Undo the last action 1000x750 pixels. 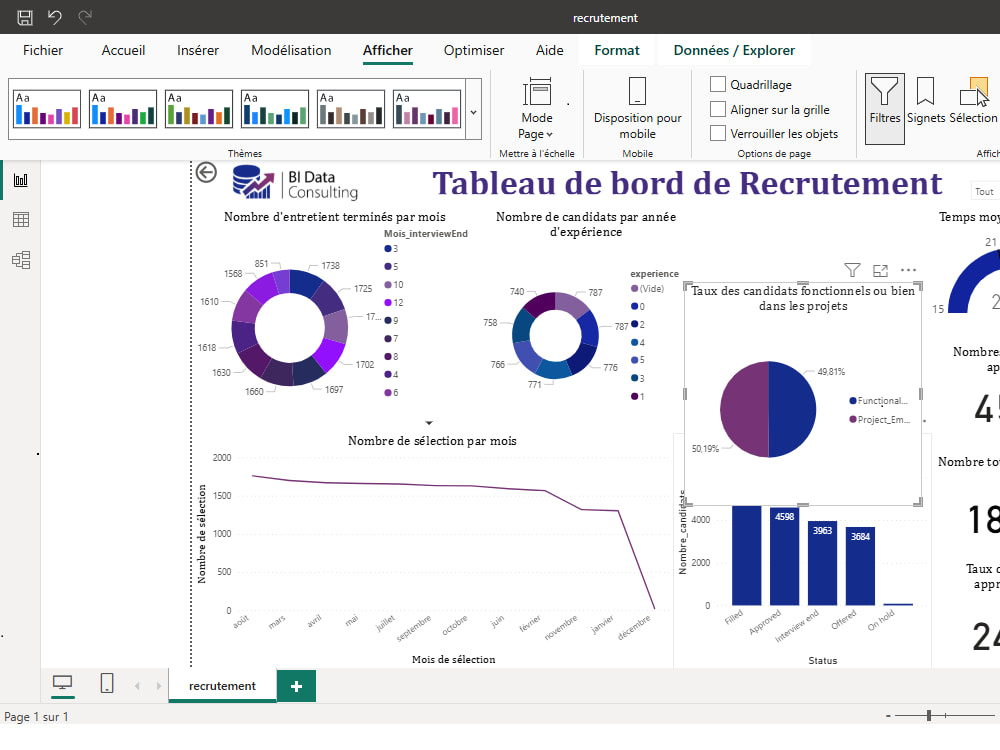(x=55, y=17)
